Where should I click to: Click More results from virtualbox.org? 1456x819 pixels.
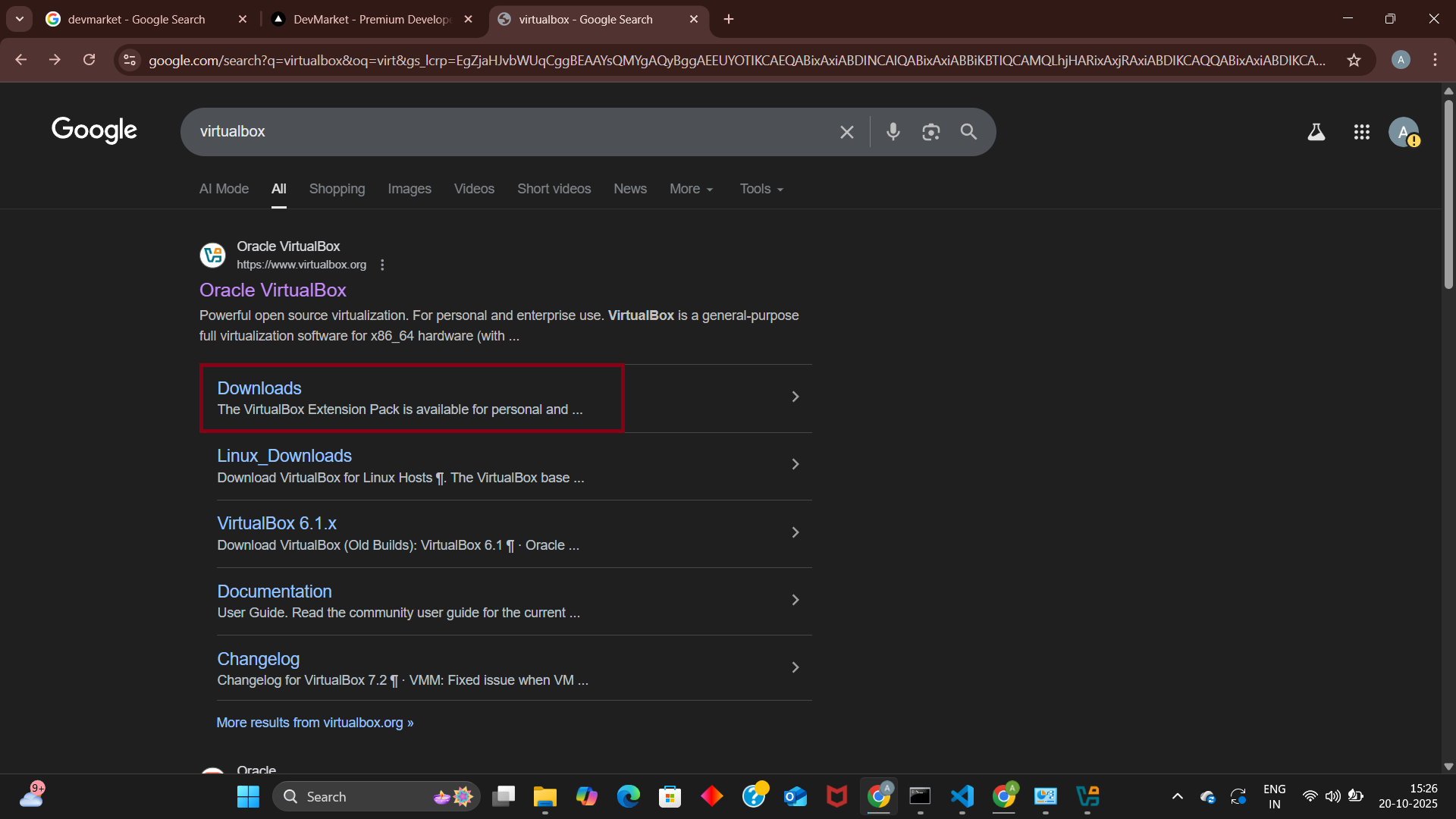pos(315,723)
